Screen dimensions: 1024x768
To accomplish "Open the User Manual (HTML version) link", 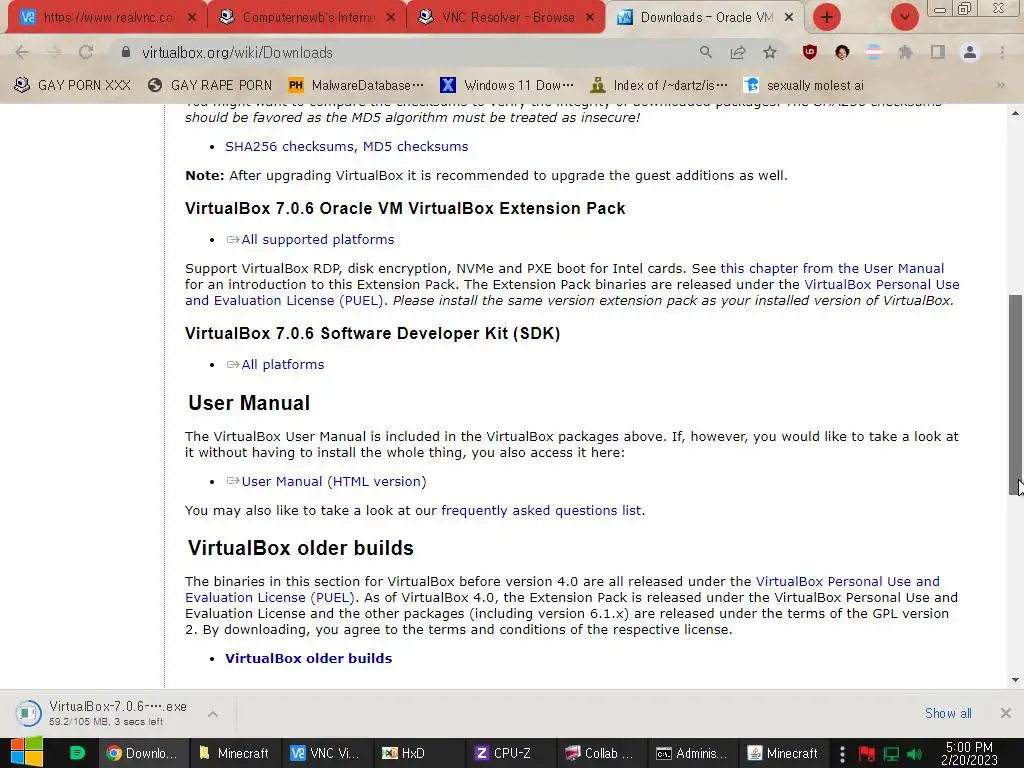I will pos(334,481).
